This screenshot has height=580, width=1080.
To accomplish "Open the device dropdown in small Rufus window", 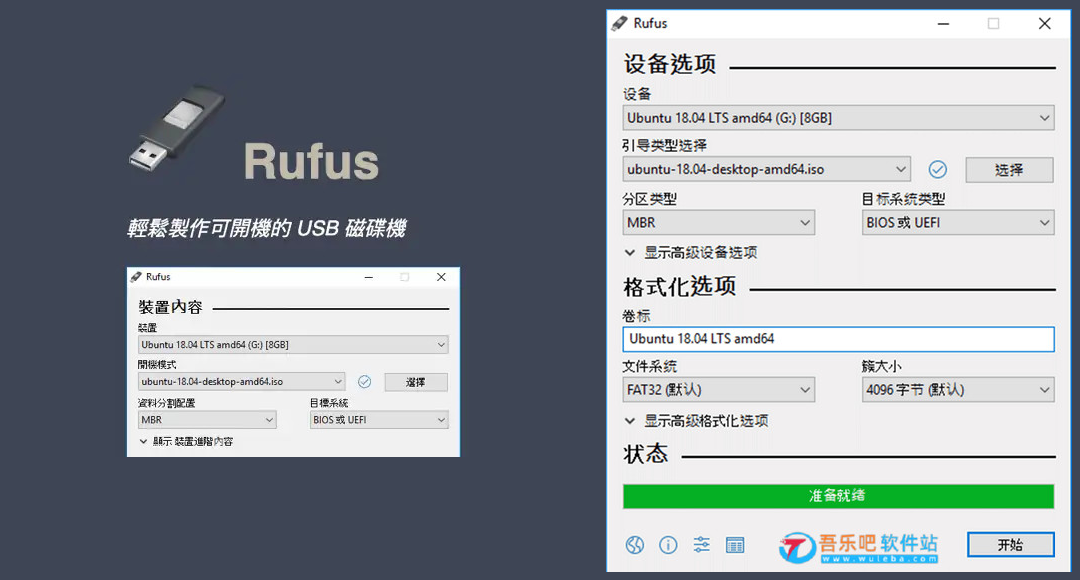I will (293, 344).
